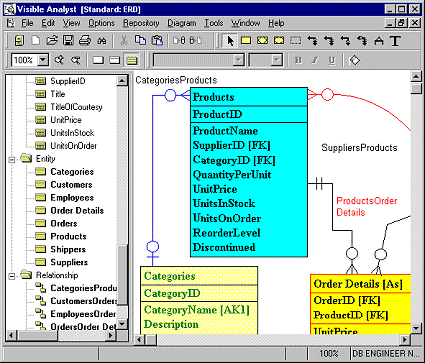Click the Save diskette icon

[68, 41]
